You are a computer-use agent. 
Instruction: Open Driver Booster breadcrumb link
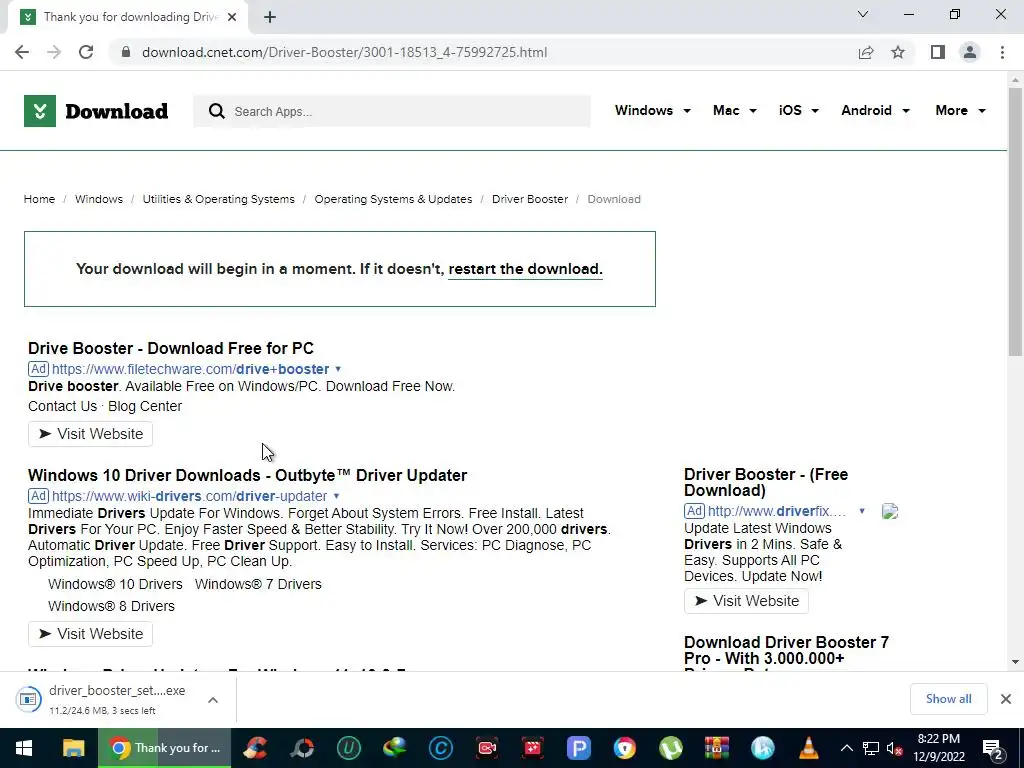[530, 199]
